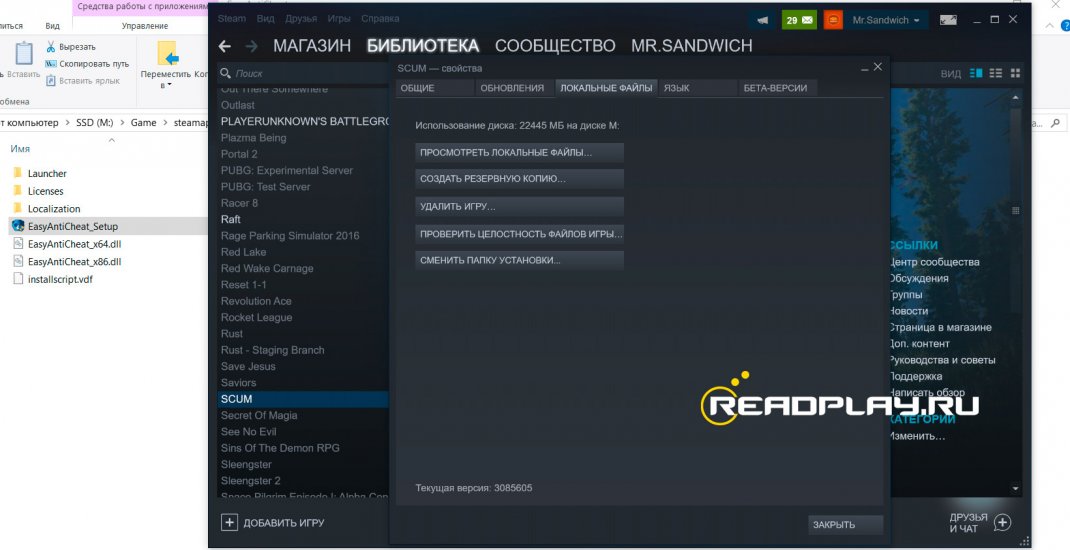The width and height of the screenshot is (1070, 550).
Task: Switch library to grid view icon
Action: 1015,73
